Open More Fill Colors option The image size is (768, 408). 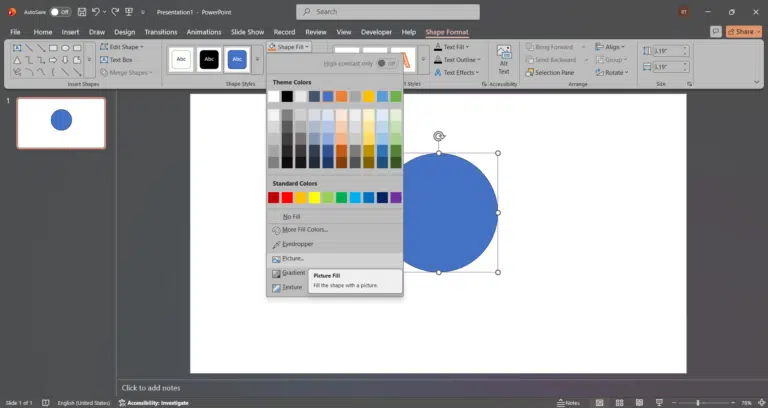click(x=335, y=230)
